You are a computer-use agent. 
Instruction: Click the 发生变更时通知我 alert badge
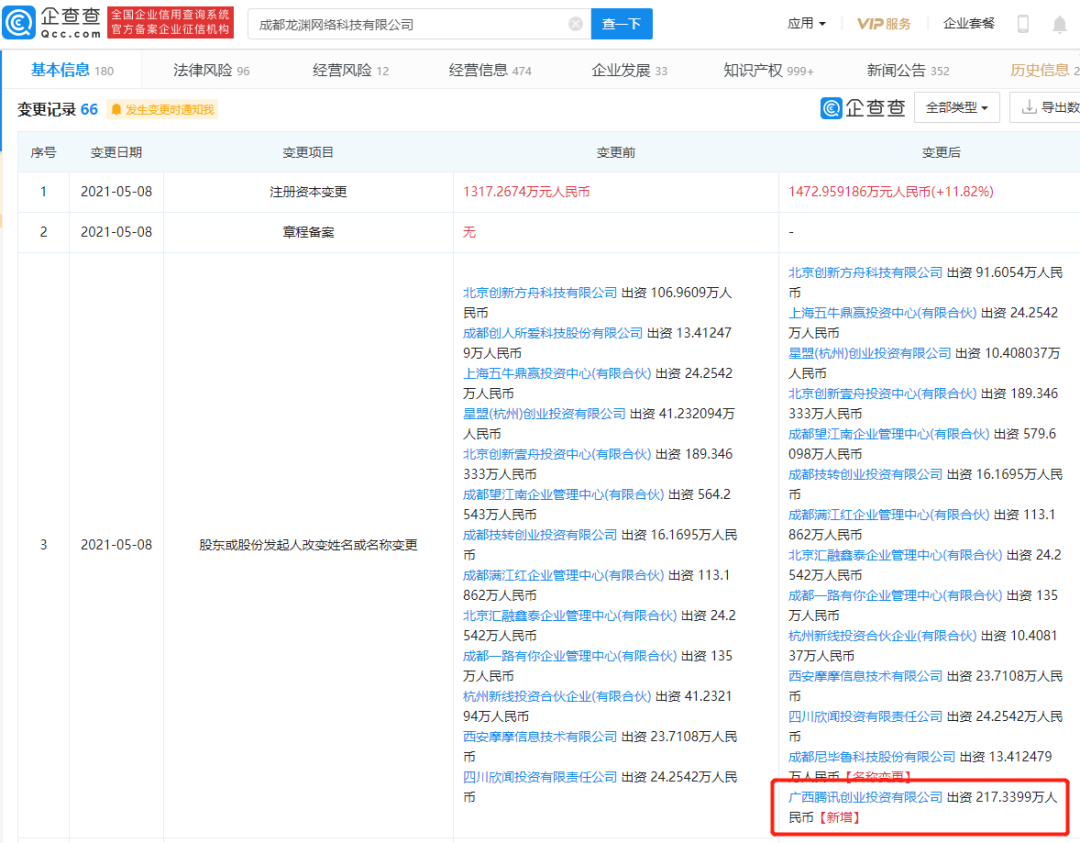[162, 109]
